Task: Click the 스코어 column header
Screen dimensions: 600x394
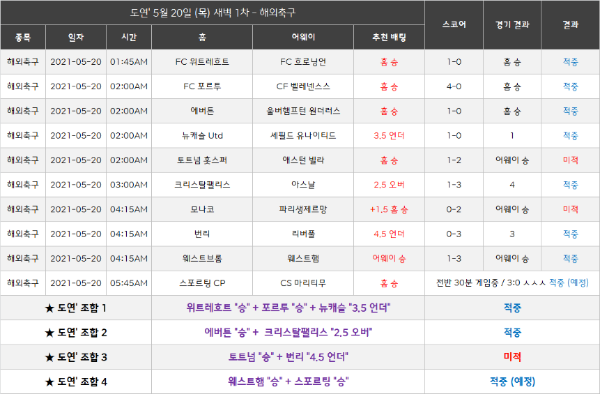Action: [x=454, y=24]
